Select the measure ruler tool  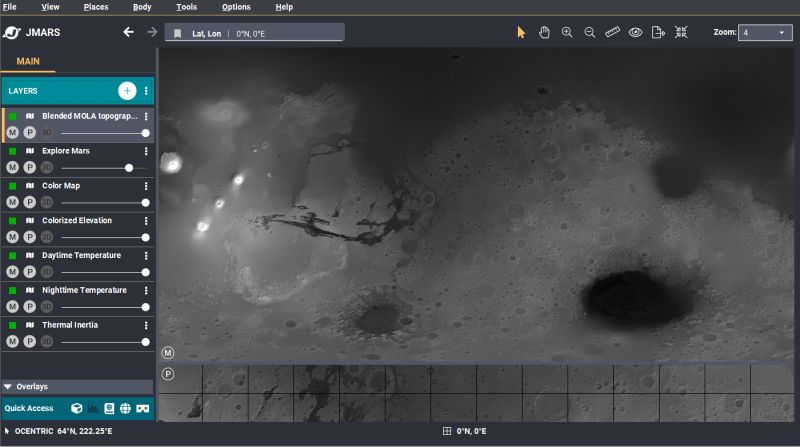point(612,33)
